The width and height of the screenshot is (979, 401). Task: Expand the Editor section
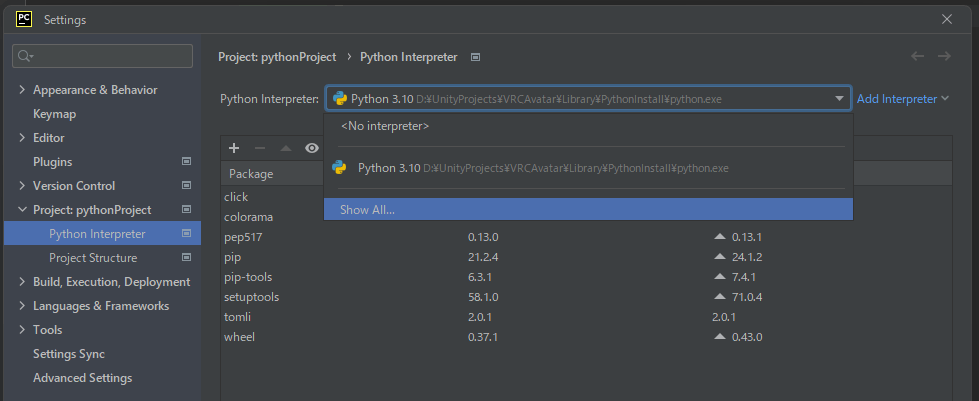point(22,138)
